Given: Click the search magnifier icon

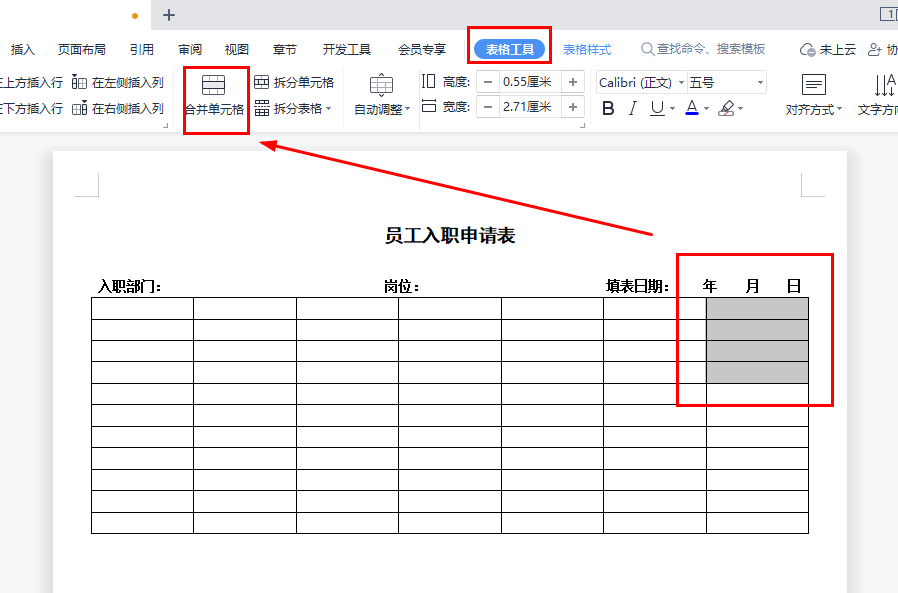Looking at the screenshot, I should (647, 49).
